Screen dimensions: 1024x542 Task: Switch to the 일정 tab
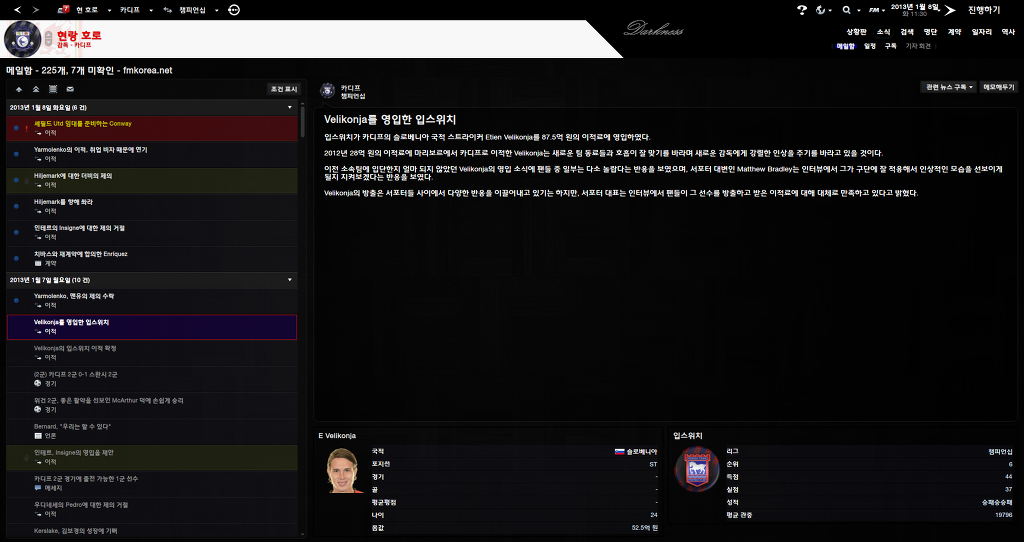click(x=870, y=46)
